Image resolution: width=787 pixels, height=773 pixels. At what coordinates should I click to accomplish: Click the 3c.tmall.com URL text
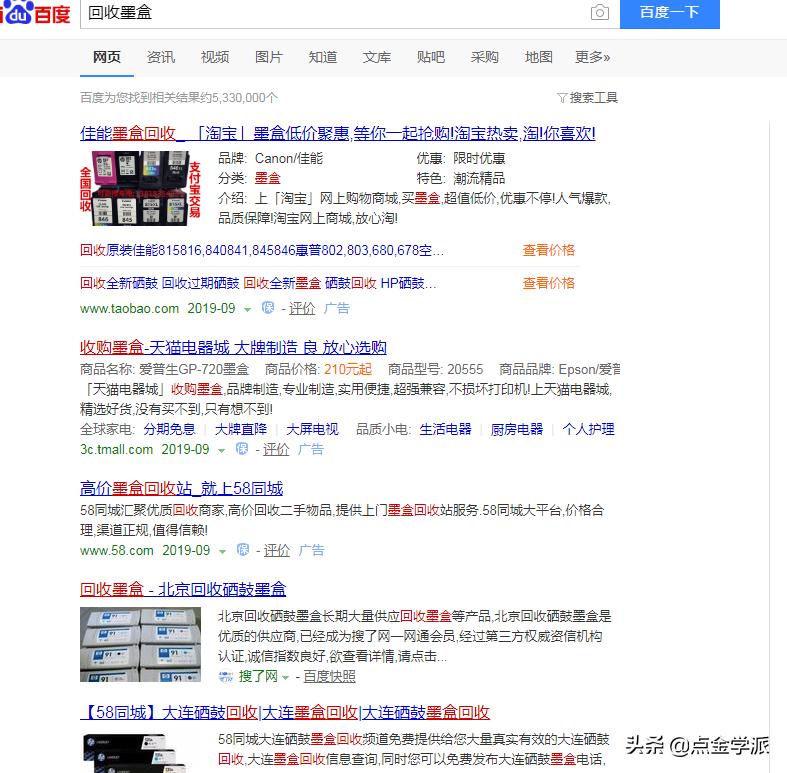(116, 449)
